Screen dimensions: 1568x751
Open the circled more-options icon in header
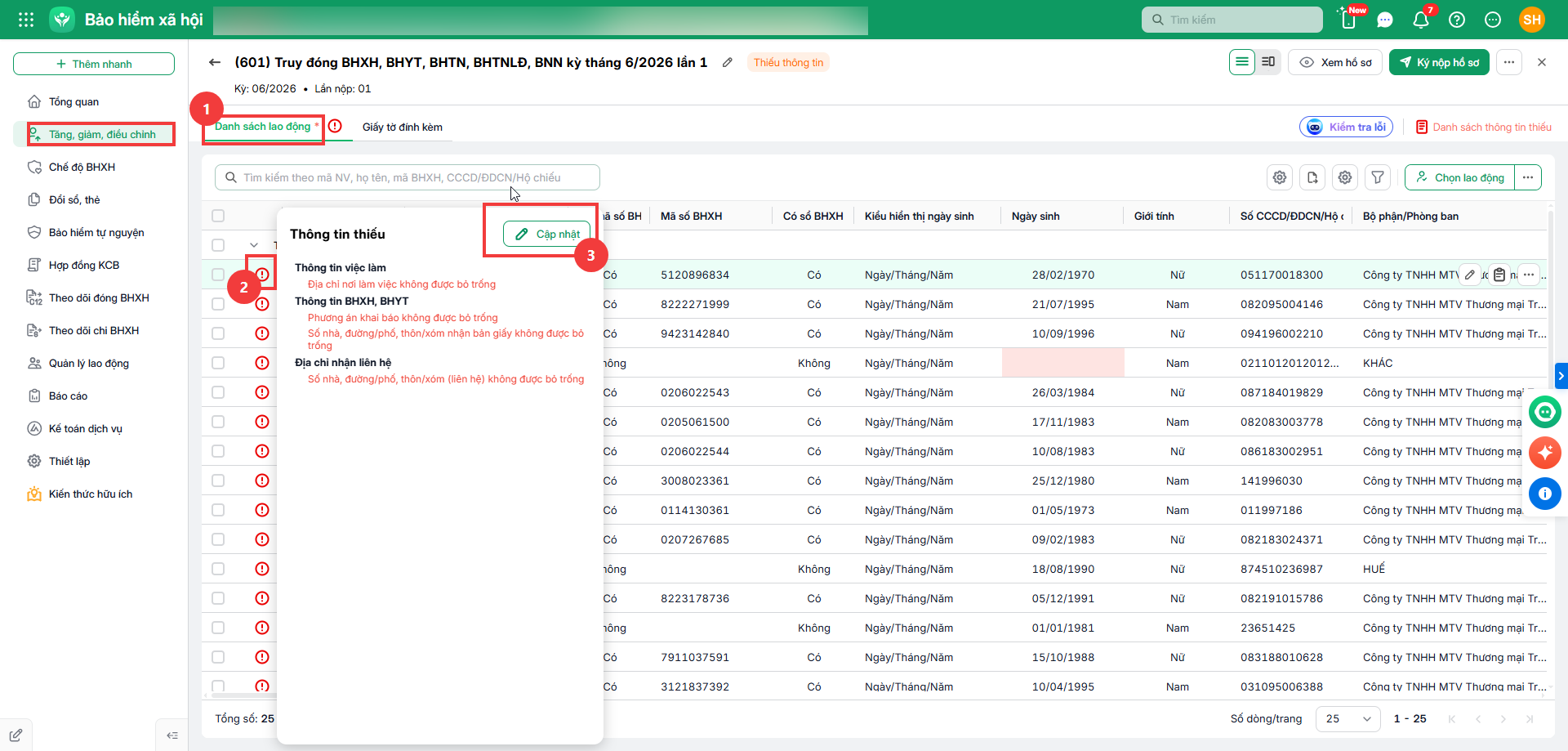pyautogui.click(x=1493, y=20)
